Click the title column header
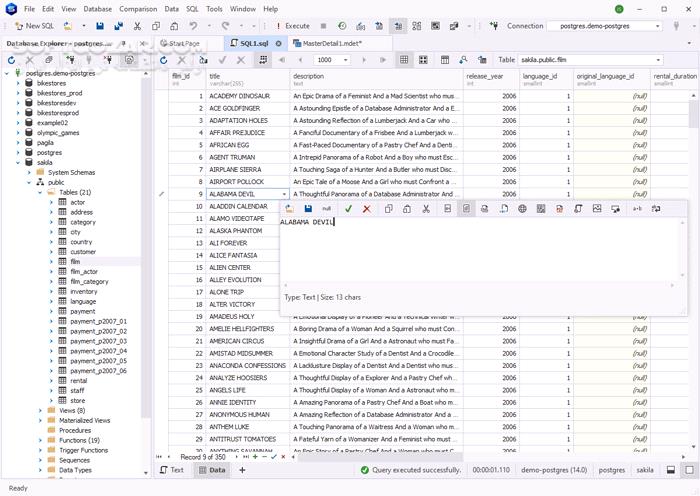The width and height of the screenshot is (700, 496). (247, 79)
